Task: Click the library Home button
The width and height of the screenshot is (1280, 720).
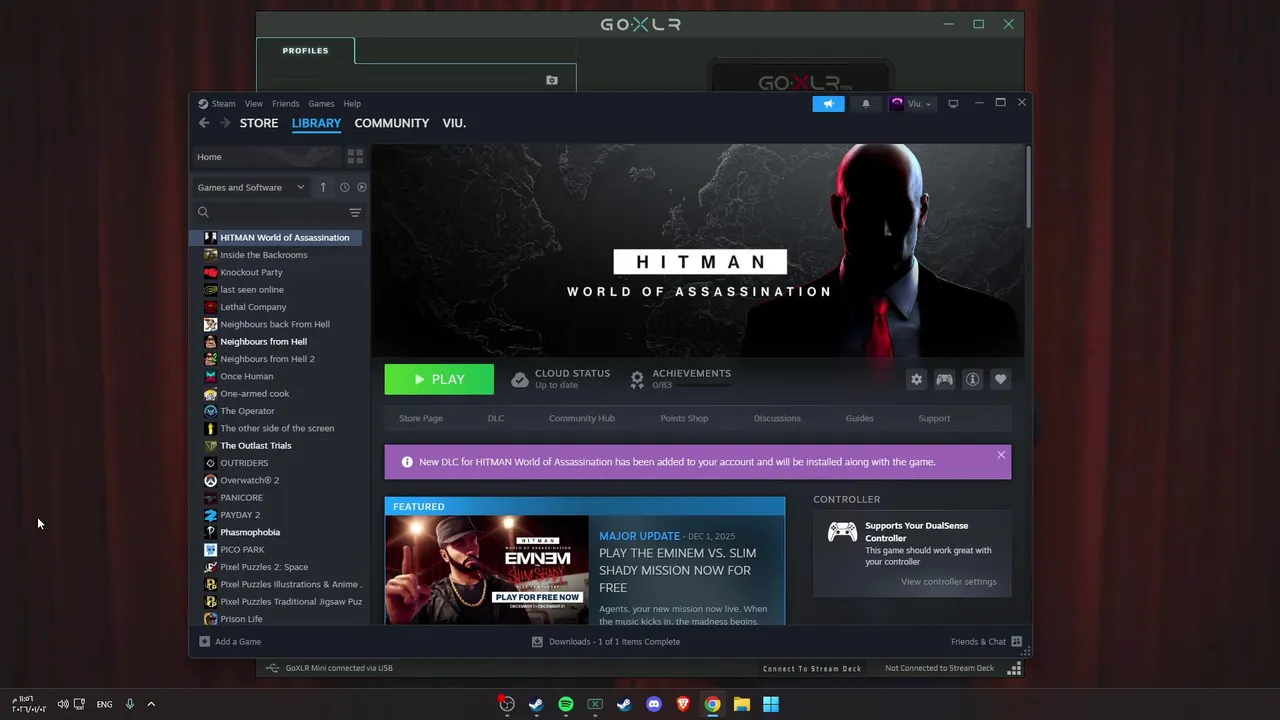Action: (x=266, y=157)
